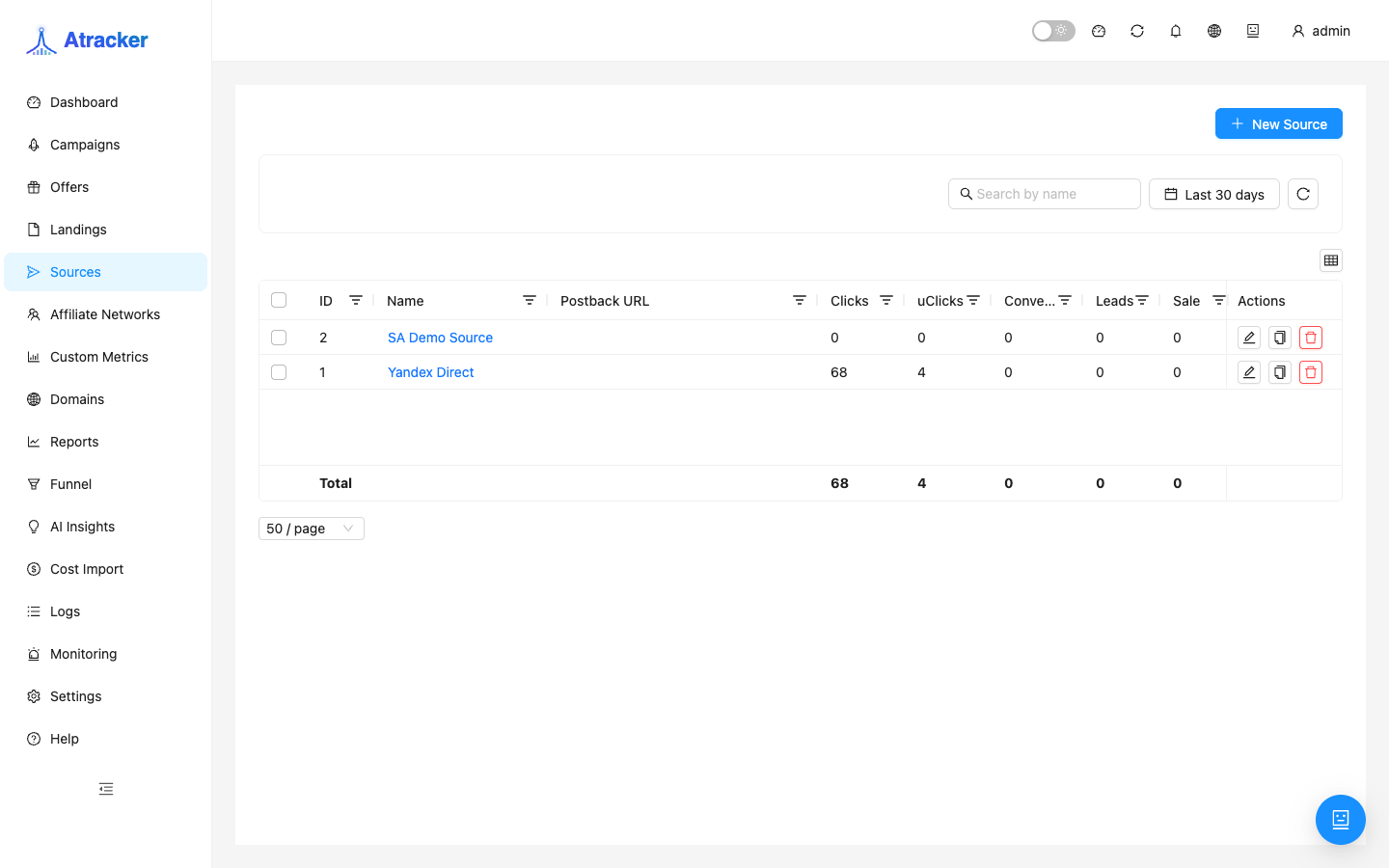Open the Sale column filter
This screenshot has width=1389, height=868.
coord(1219,300)
